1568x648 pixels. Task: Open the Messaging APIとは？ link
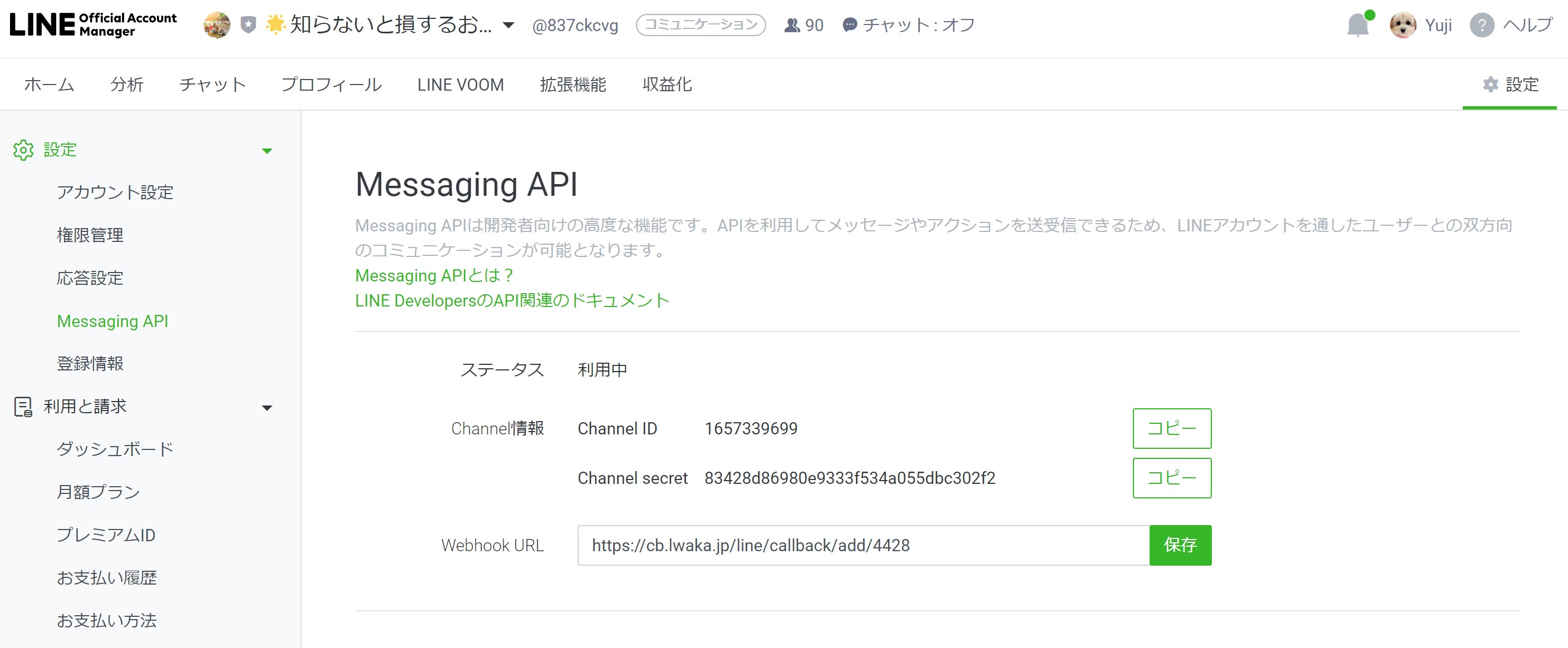[x=435, y=276]
